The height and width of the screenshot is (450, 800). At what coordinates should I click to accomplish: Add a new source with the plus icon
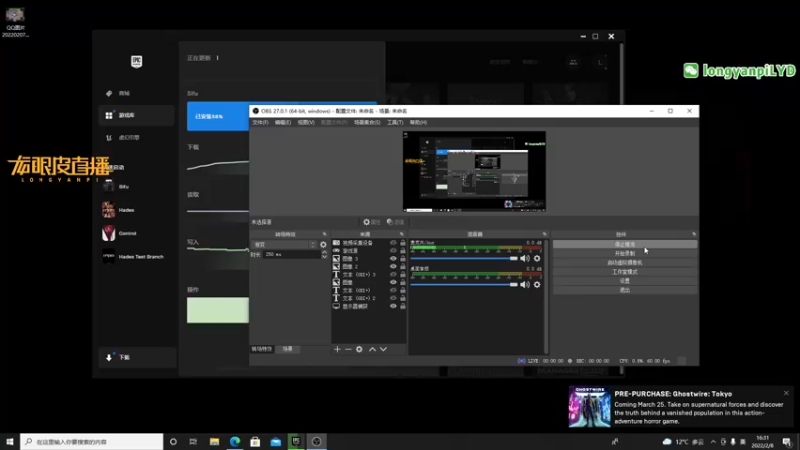(x=337, y=349)
